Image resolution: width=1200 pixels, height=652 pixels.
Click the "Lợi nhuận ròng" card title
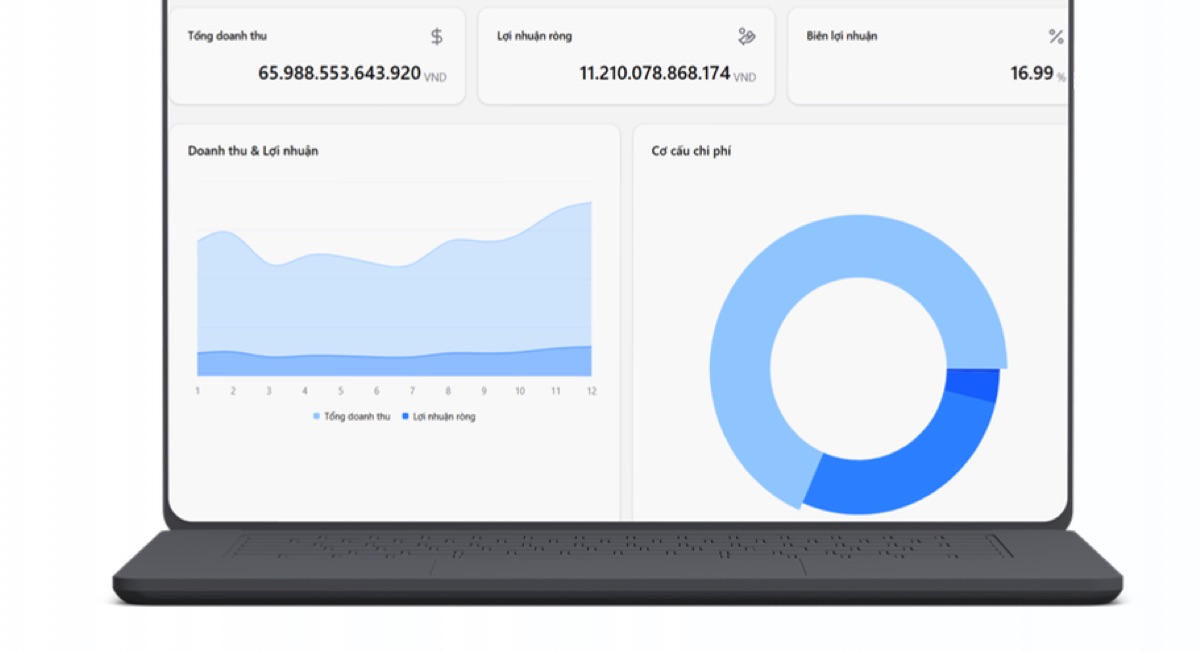[535, 36]
